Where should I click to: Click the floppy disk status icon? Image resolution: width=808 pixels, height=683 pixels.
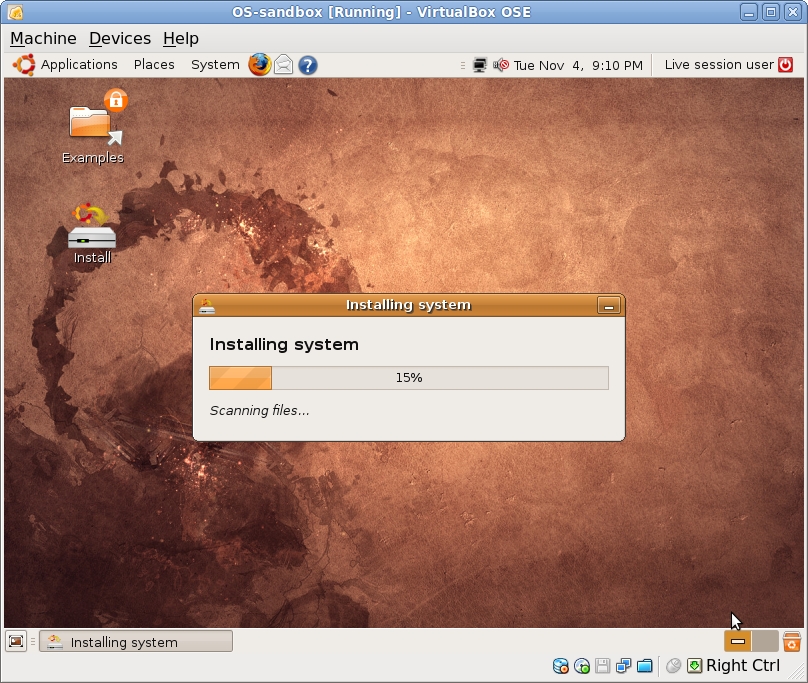coord(602,666)
